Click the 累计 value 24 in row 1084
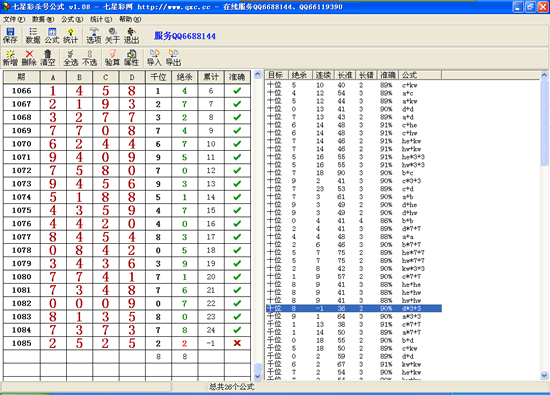 (x=211, y=330)
